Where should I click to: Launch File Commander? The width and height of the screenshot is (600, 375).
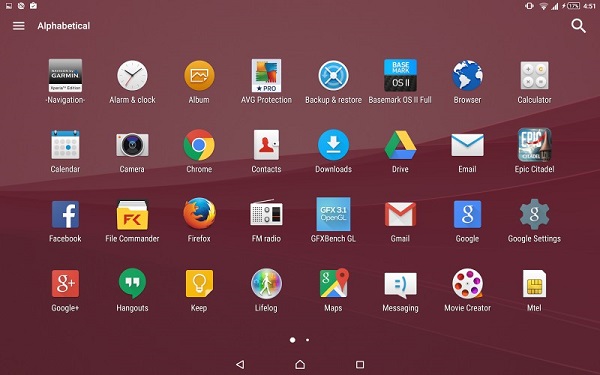tap(132, 214)
